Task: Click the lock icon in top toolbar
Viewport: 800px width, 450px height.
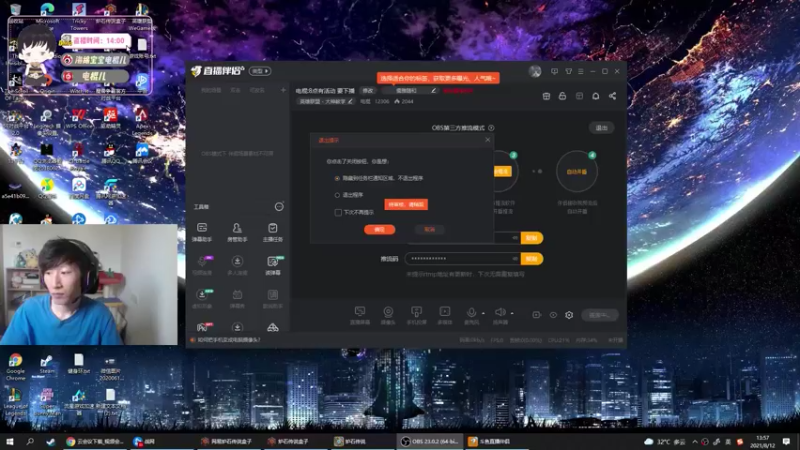Action: pyautogui.click(x=562, y=96)
